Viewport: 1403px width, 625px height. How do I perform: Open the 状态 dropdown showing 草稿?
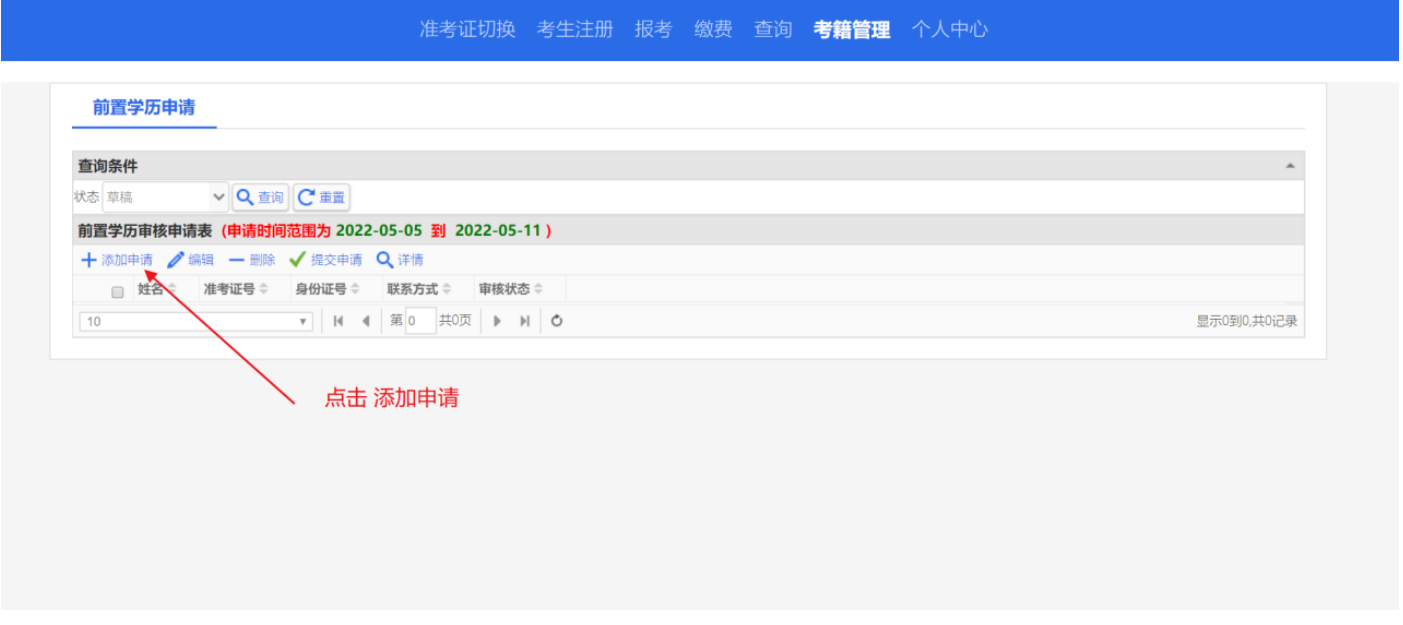(x=166, y=197)
